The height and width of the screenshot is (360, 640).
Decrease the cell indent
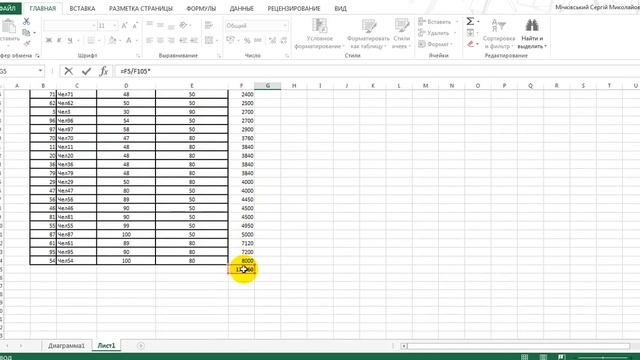183,40
